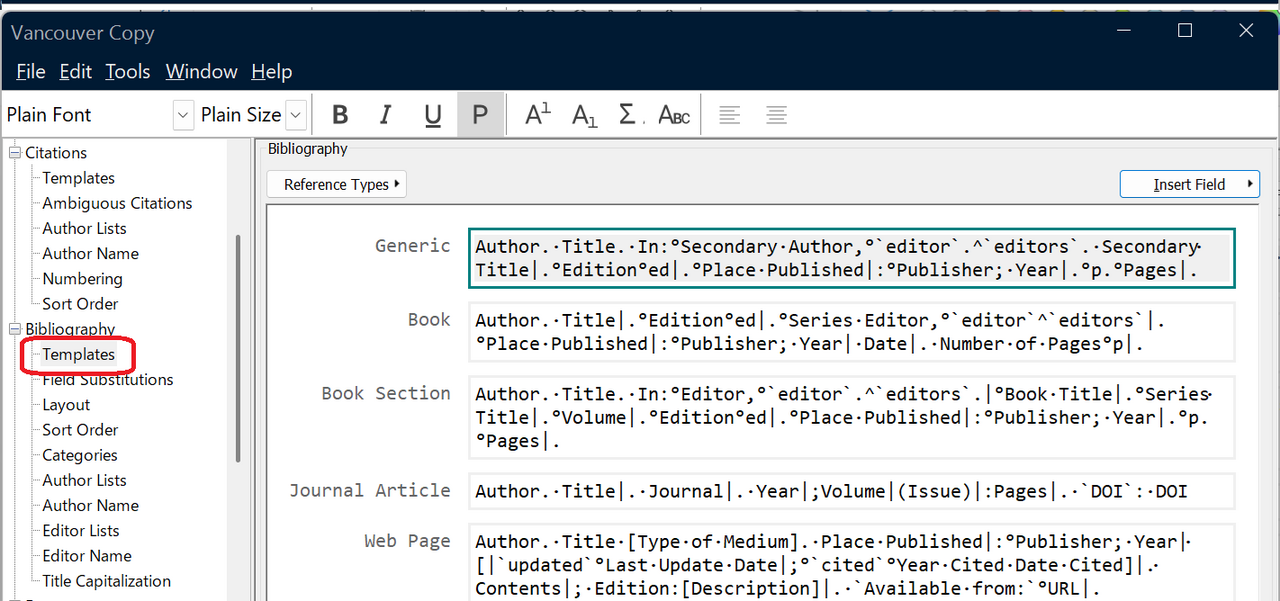Apply Subscript formatting

(x=584, y=115)
